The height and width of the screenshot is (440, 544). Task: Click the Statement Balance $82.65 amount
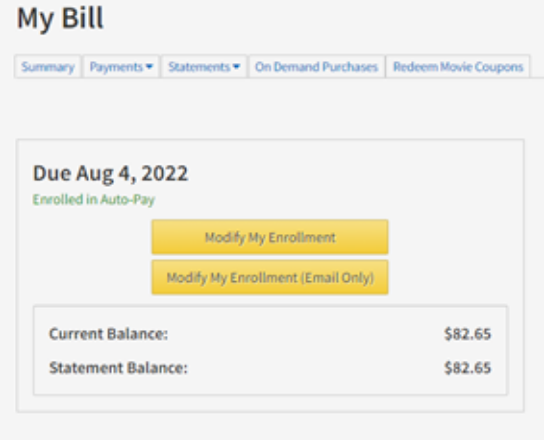coord(468,368)
